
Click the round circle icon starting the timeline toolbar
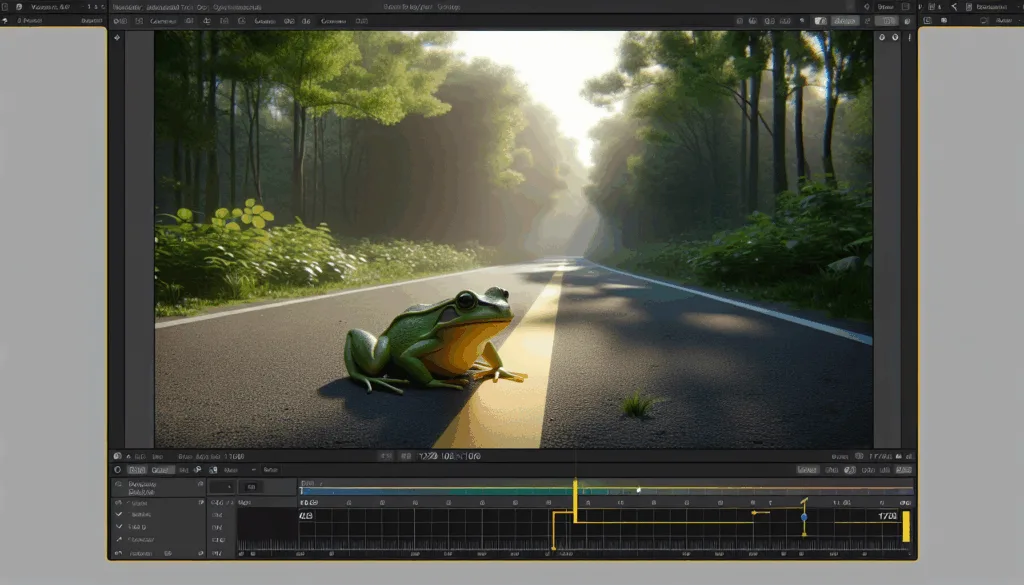point(118,470)
